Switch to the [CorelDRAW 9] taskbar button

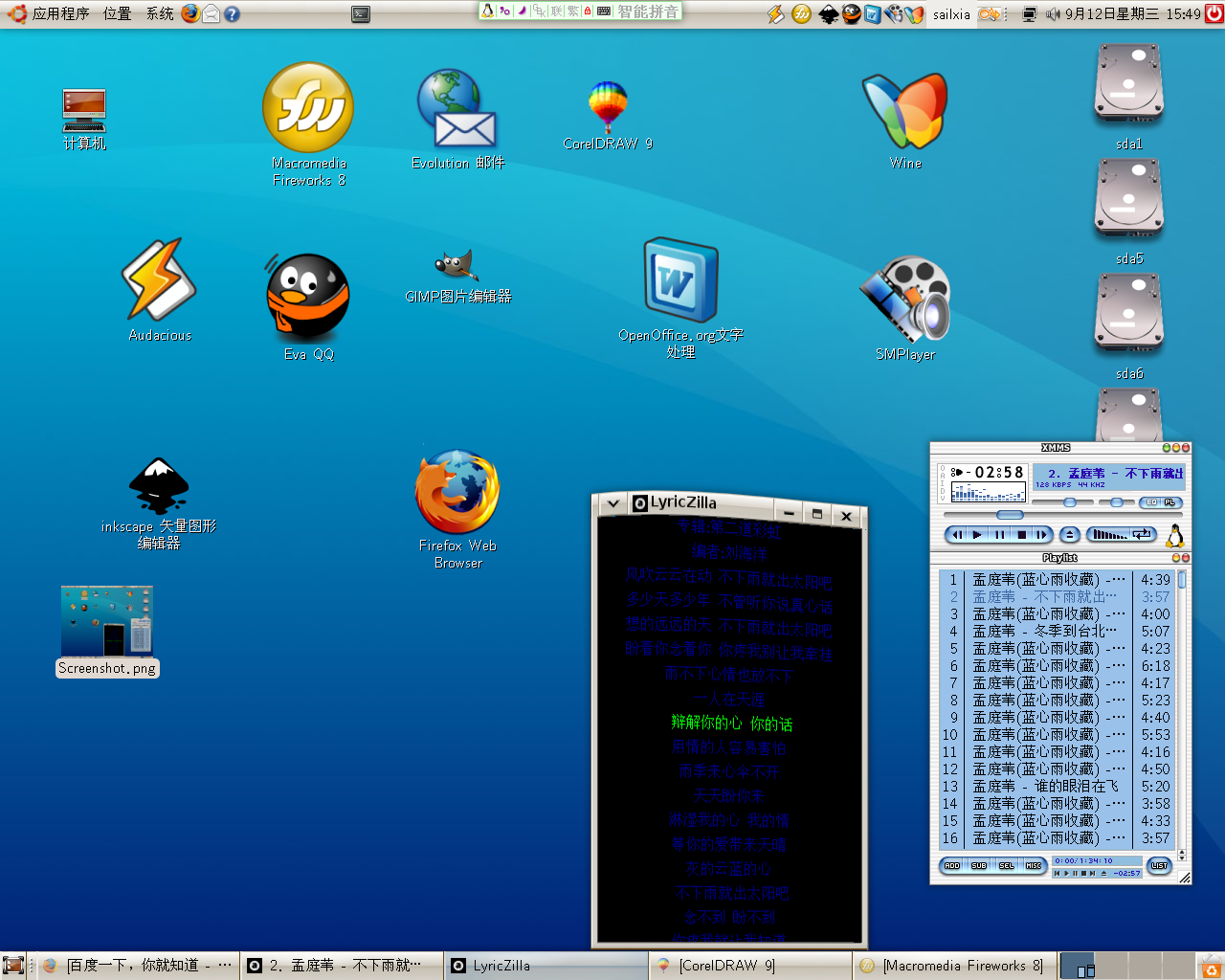(750, 966)
